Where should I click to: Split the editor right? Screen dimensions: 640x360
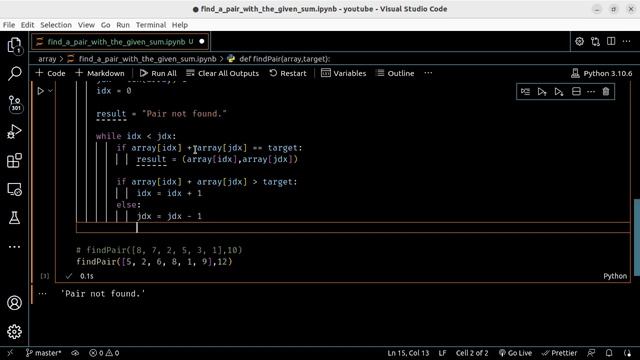[611, 41]
